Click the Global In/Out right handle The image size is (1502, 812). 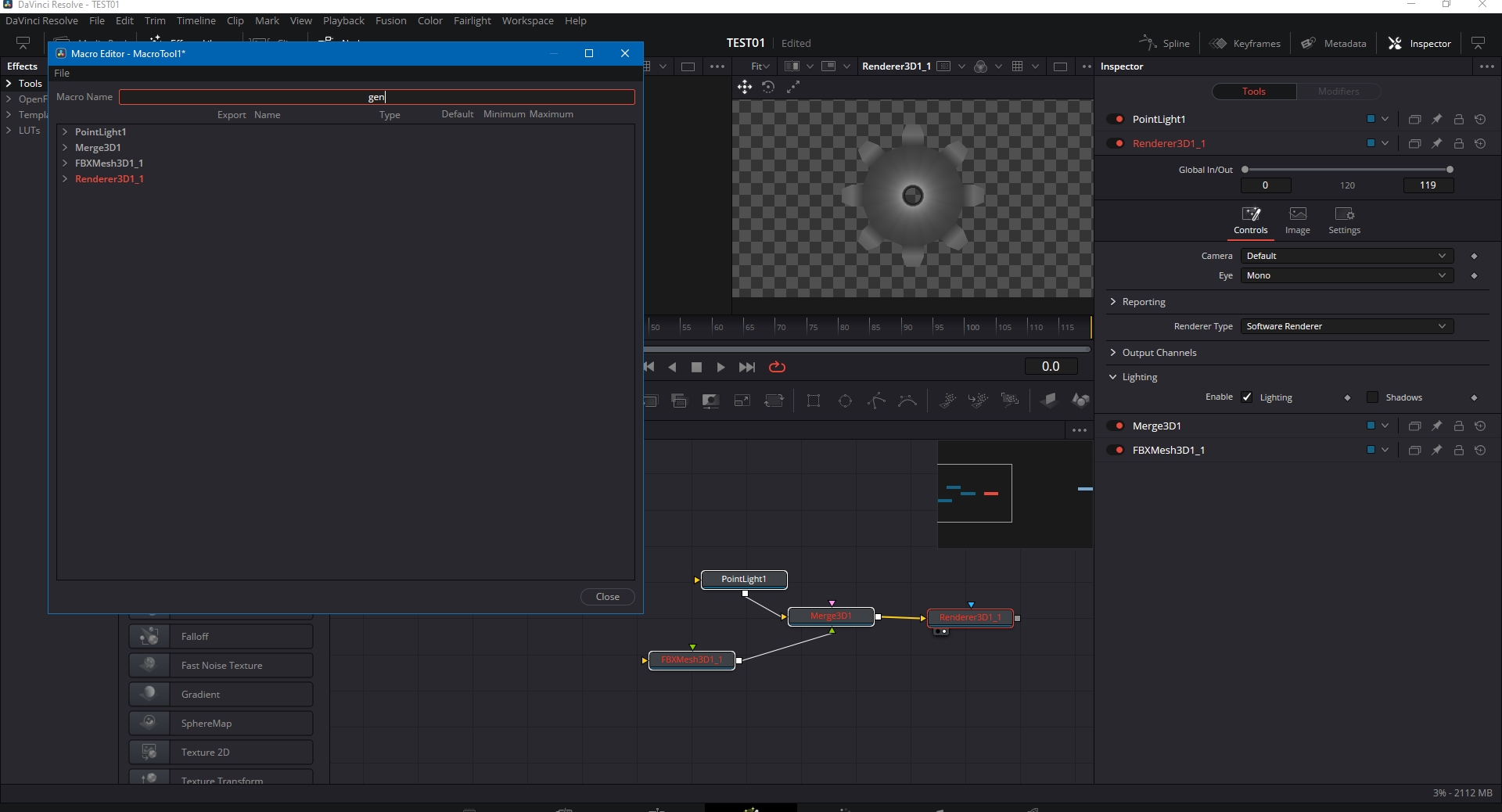(1450, 170)
